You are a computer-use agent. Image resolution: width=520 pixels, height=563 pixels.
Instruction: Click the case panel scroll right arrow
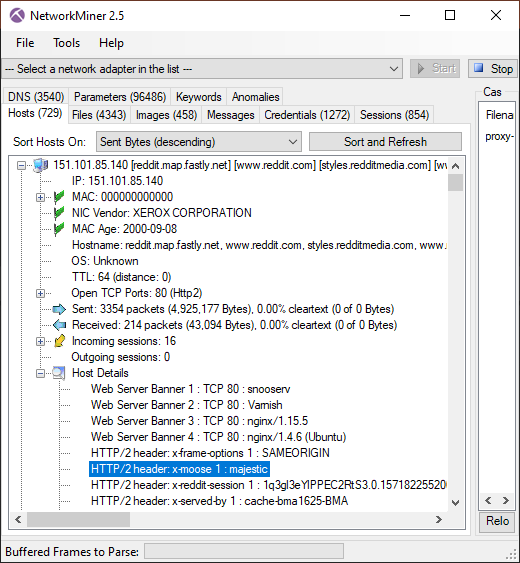tap(506, 501)
